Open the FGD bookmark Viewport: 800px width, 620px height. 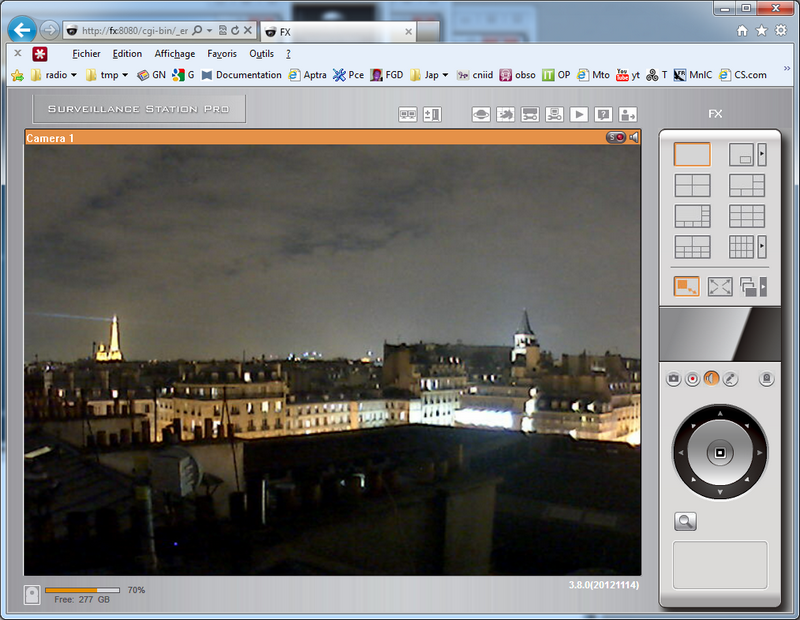pyautogui.click(x=387, y=75)
